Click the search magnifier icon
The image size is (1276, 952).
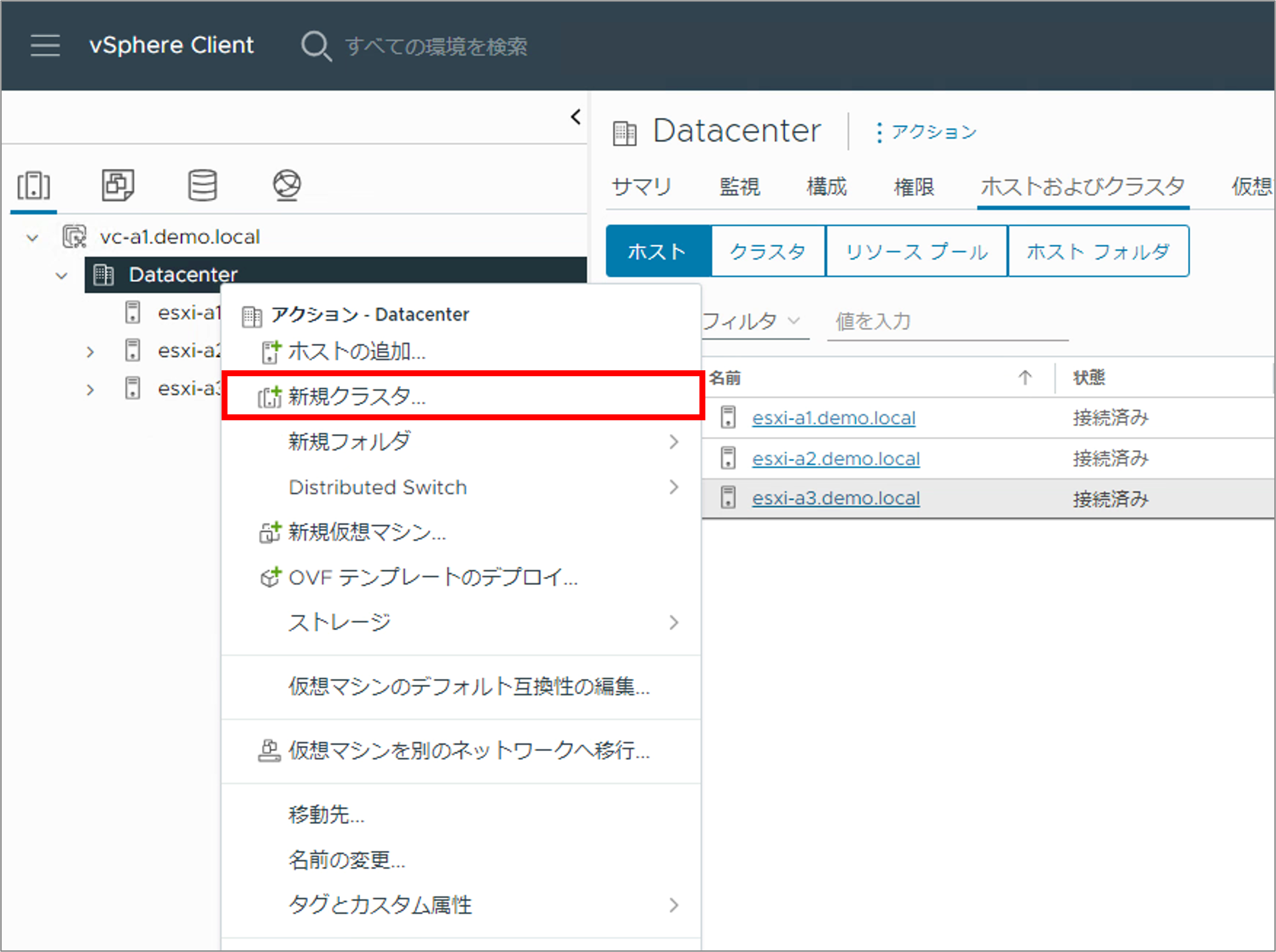(x=316, y=45)
